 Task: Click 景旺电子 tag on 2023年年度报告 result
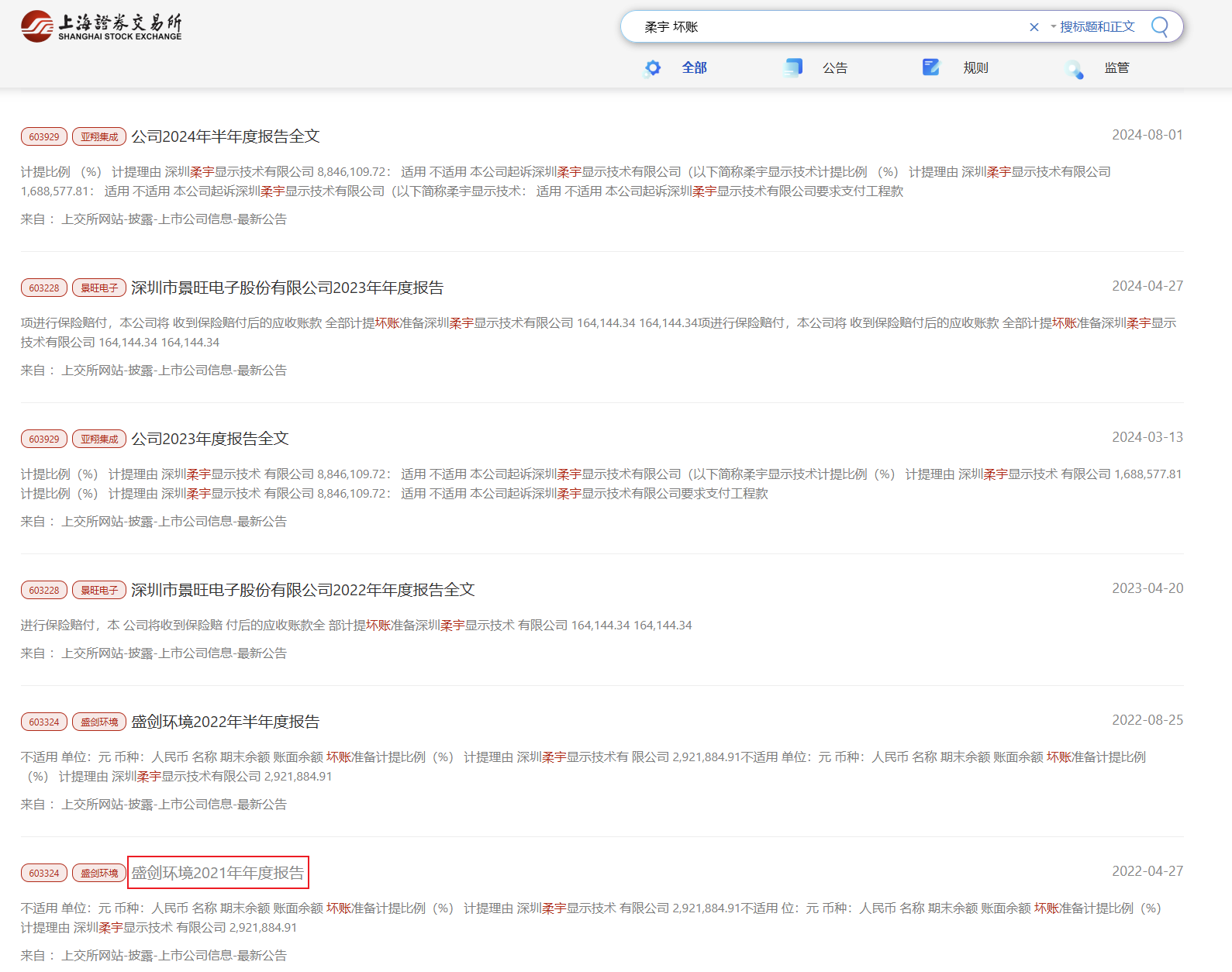point(99,288)
